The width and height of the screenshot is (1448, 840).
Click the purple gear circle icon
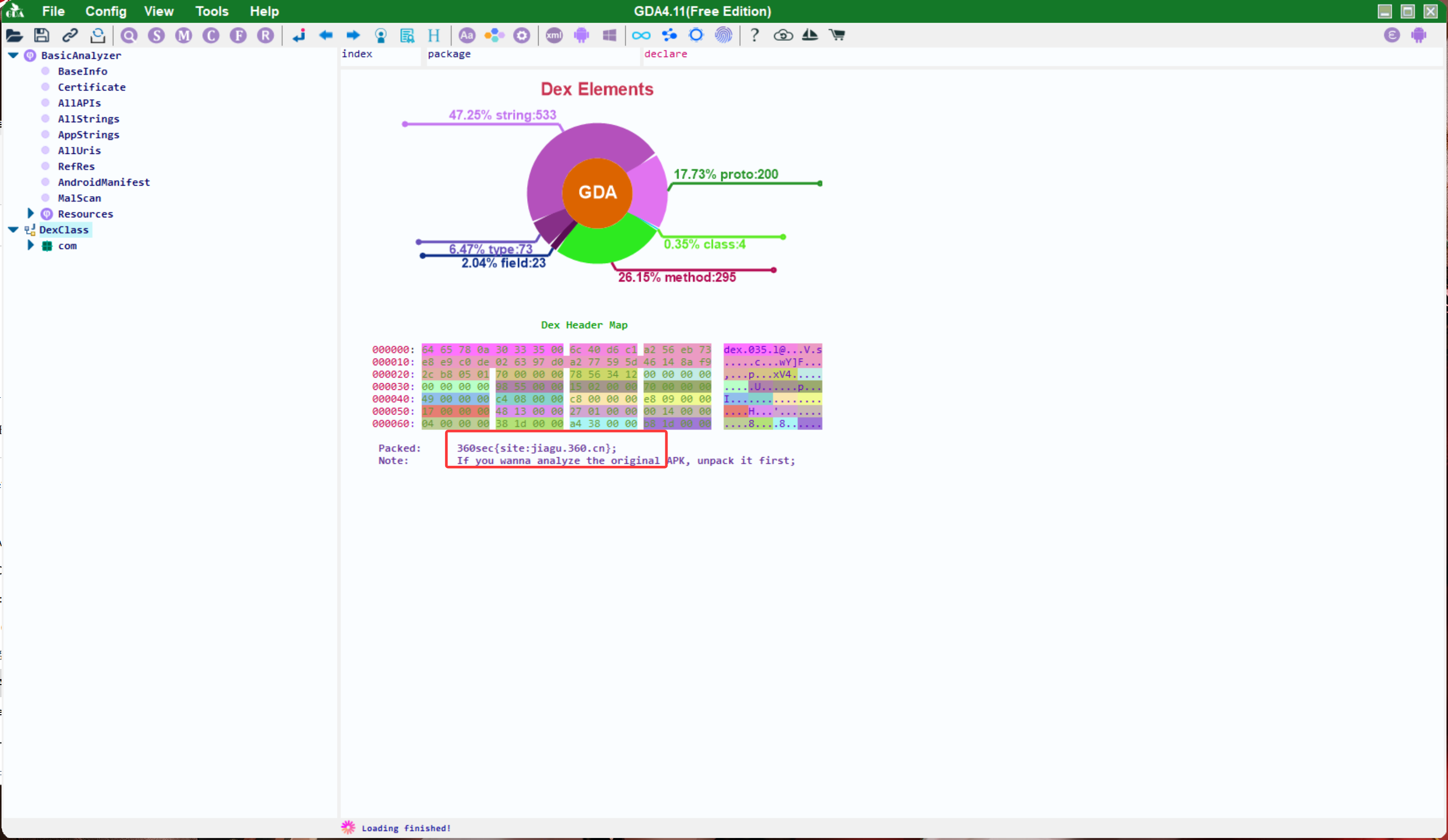[x=522, y=36]
